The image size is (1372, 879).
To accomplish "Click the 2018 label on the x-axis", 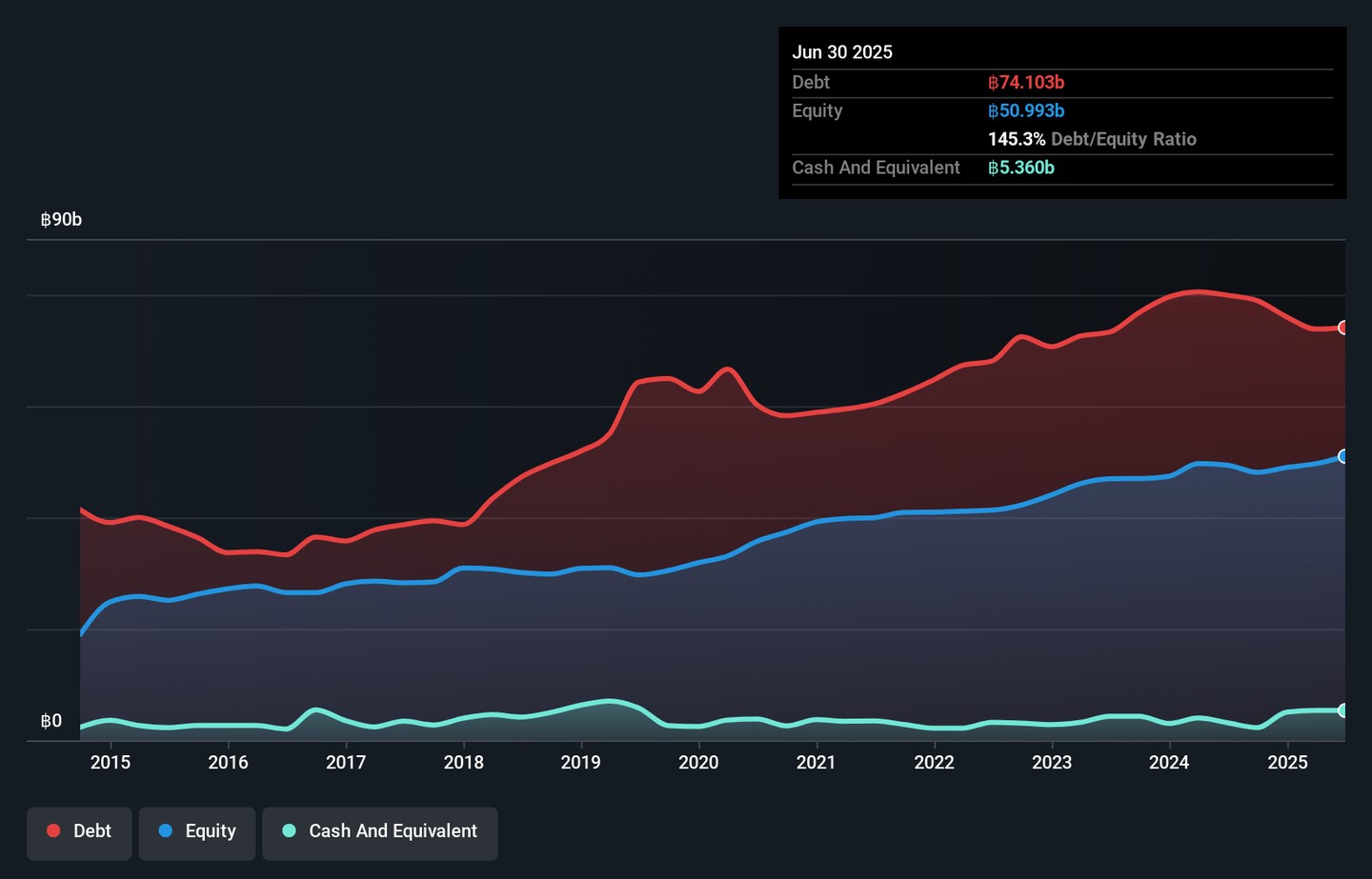I will [x=463, y=763].
